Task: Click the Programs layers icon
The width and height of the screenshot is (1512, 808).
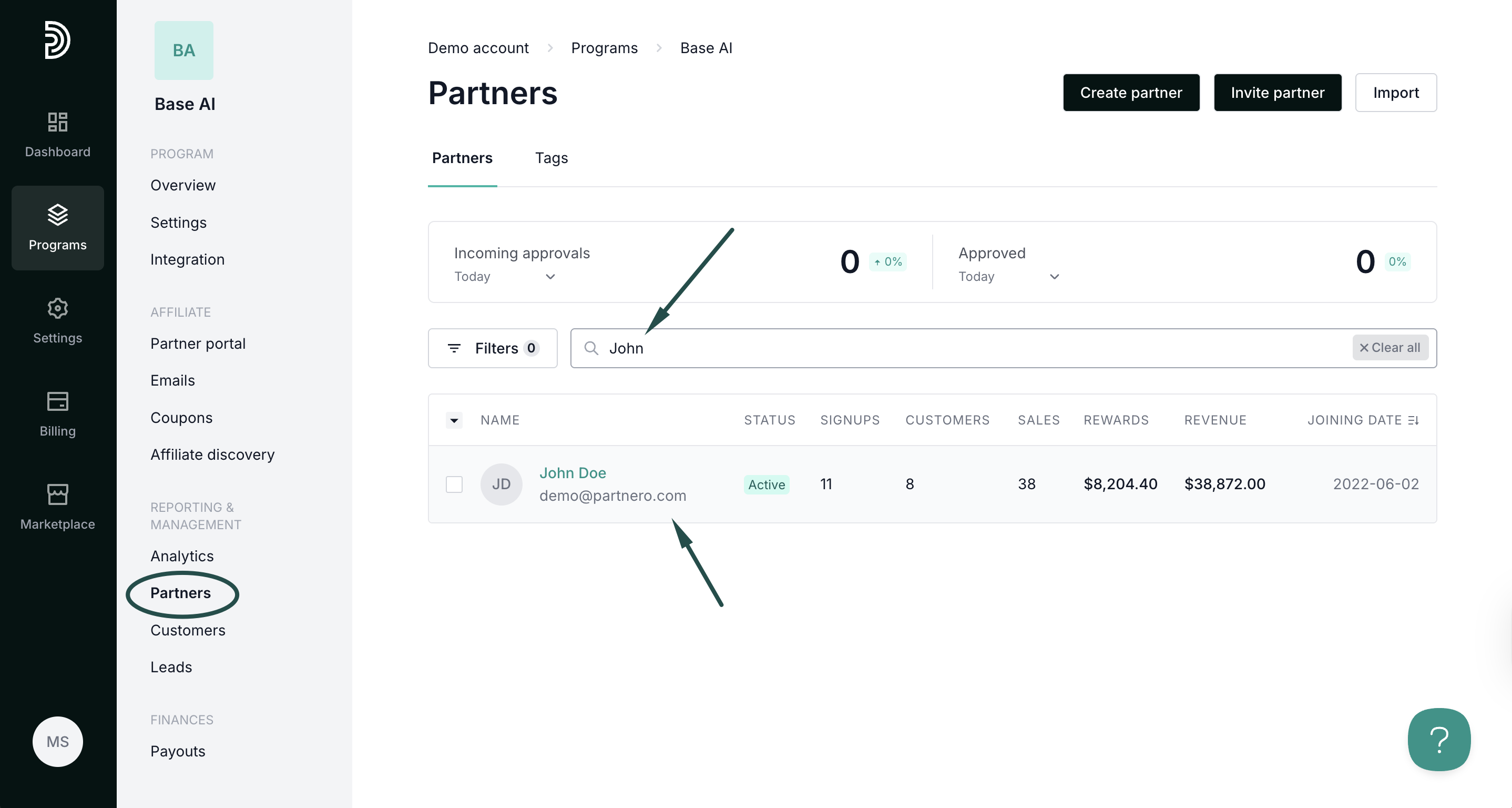Action: pos(57,215)
